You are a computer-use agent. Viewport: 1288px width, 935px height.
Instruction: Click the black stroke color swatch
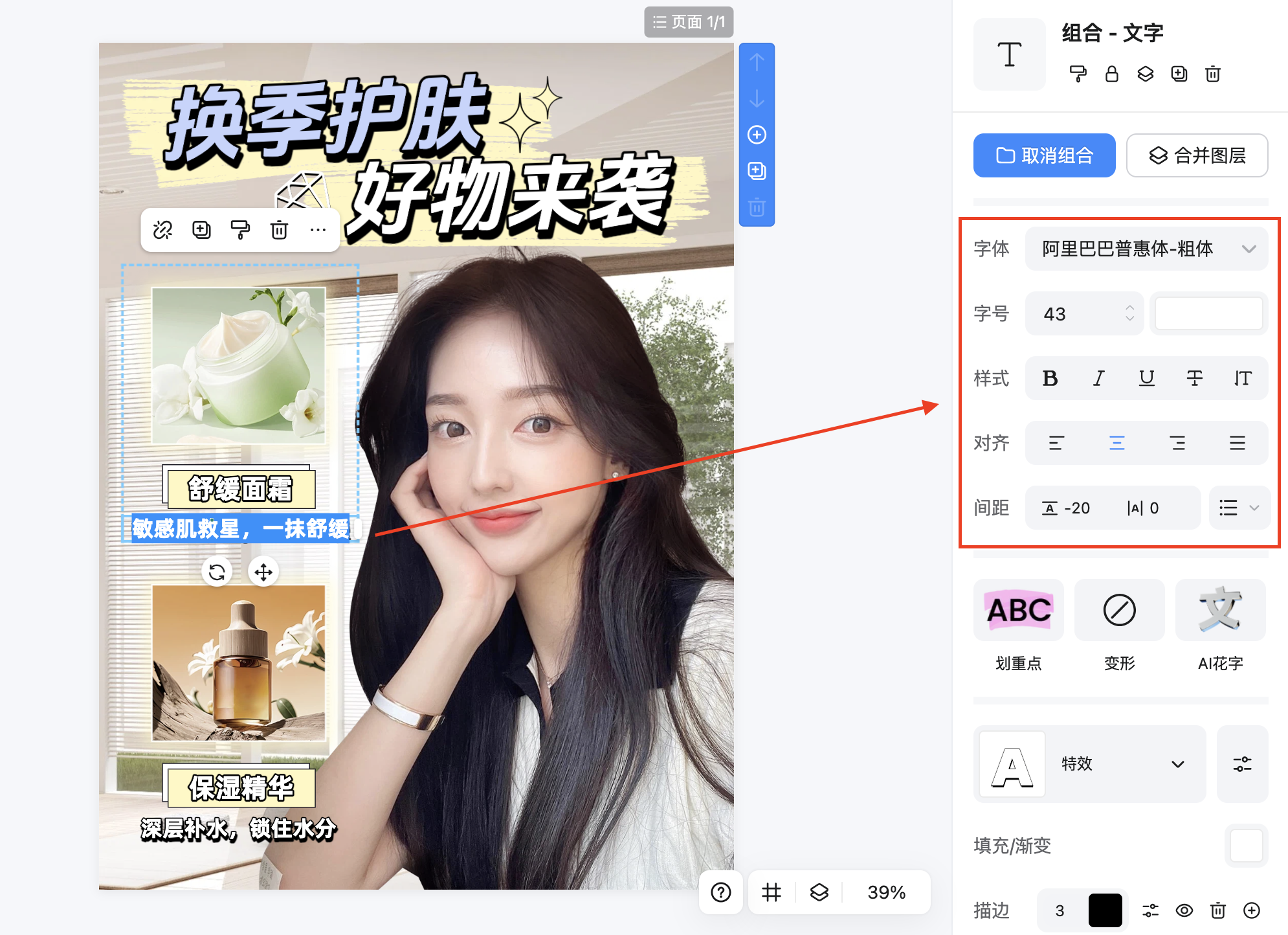[1105, 910]
